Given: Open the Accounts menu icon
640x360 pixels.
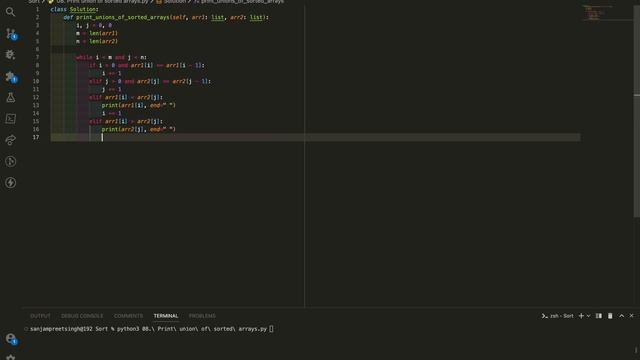Looking at the screenshot, I should [11, 339].
